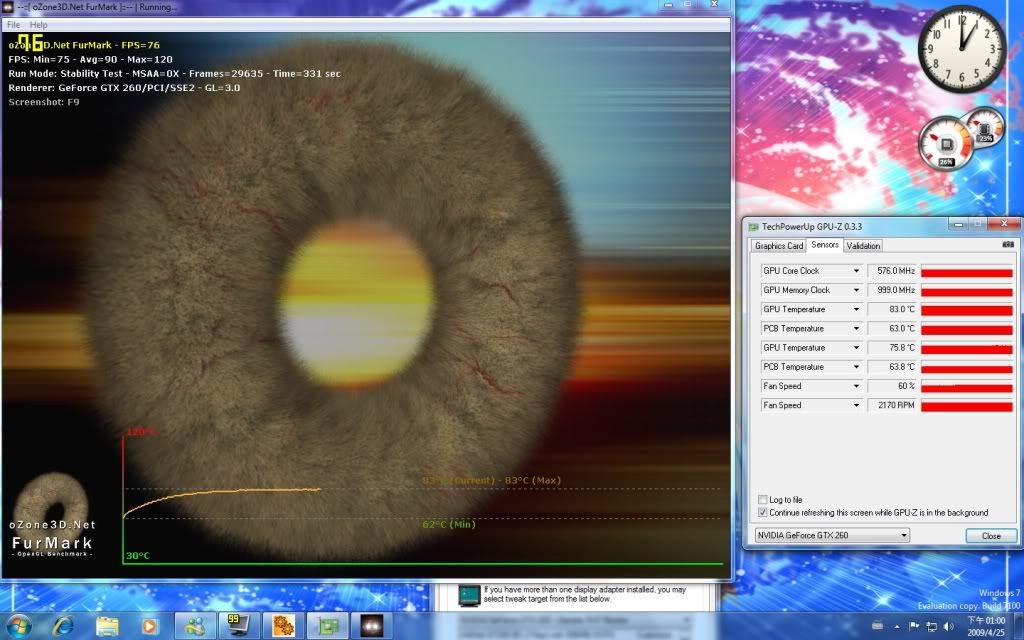
Task: Open the FurMark File menu
Action: point(13,25)
